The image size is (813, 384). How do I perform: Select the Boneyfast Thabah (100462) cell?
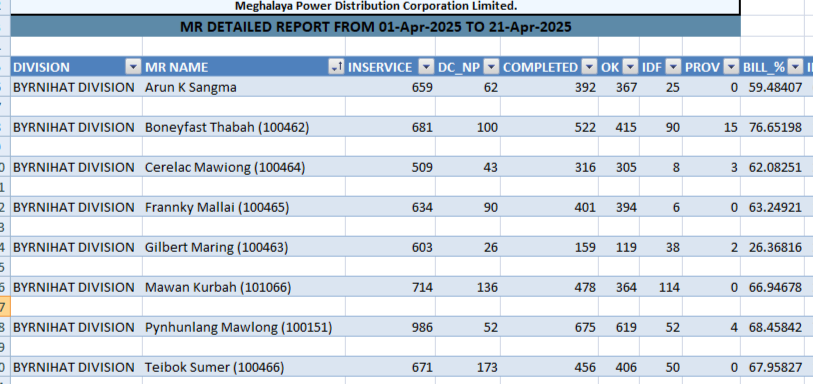click(x=244, y=127)
